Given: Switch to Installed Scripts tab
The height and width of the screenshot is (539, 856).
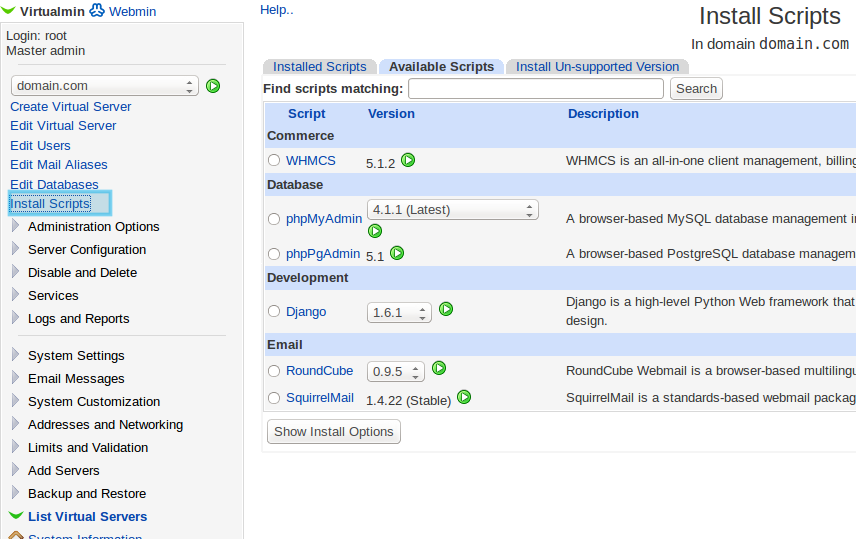Looking at the screenshot, I should point(320,67).
